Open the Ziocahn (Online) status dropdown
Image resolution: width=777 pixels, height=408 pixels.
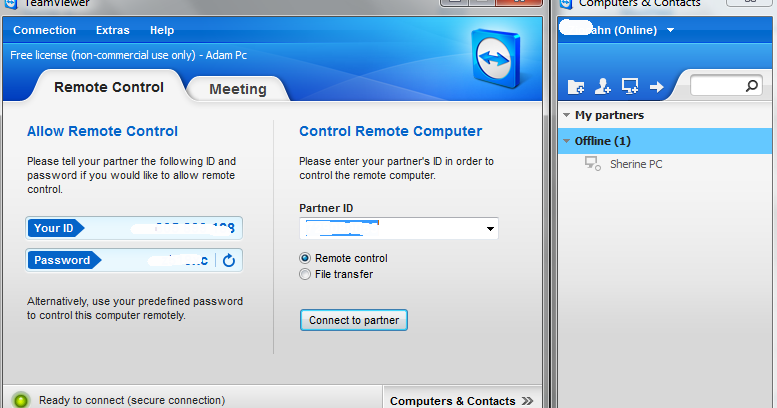pos(670,30)
